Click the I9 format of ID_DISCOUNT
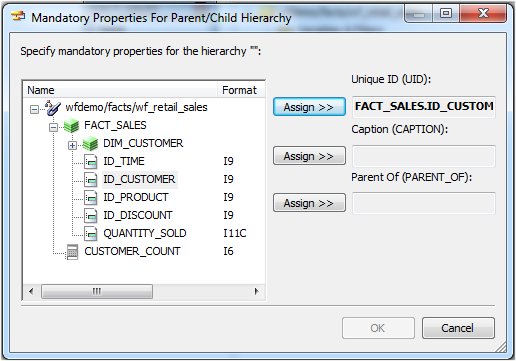516x361 pixels. coord(228,215)
